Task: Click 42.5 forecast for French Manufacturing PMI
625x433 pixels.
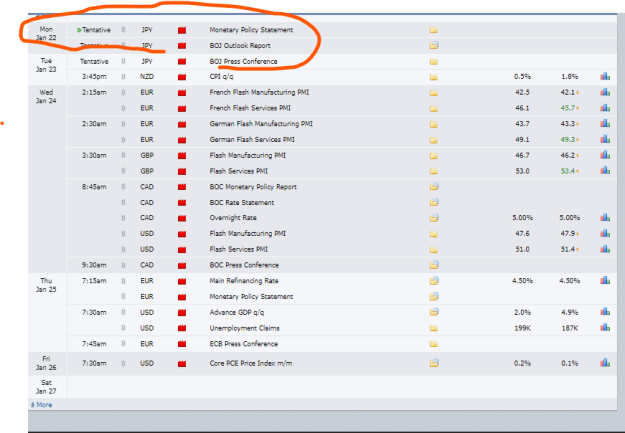Action: 522,93
